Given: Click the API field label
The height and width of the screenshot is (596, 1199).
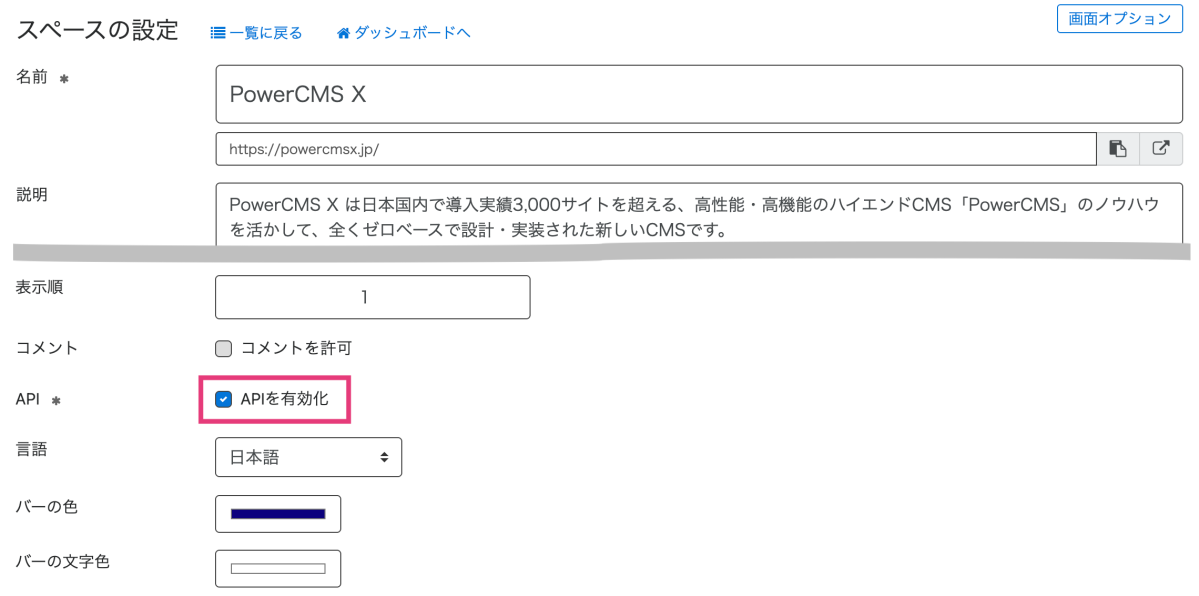Looking at the screenshot, I should [x=28, y=399].
